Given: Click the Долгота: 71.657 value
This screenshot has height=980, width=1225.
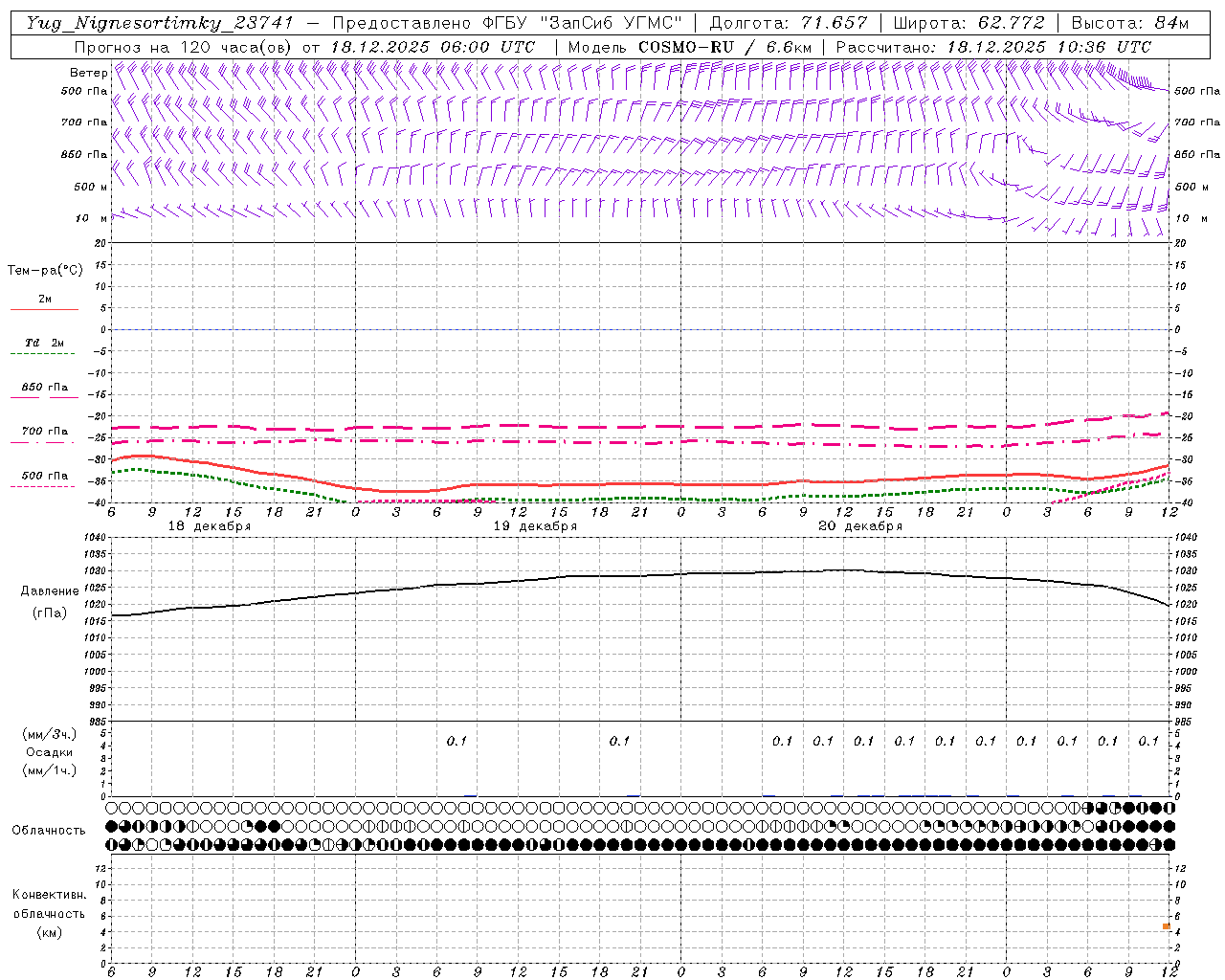Looking at the screenshot, I should 789,24.
